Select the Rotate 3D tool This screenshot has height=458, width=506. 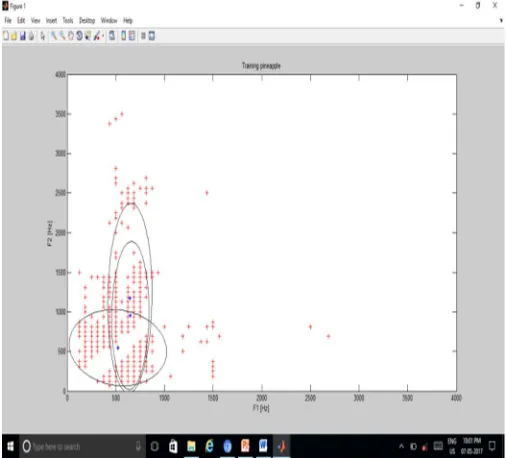point(79,36)
